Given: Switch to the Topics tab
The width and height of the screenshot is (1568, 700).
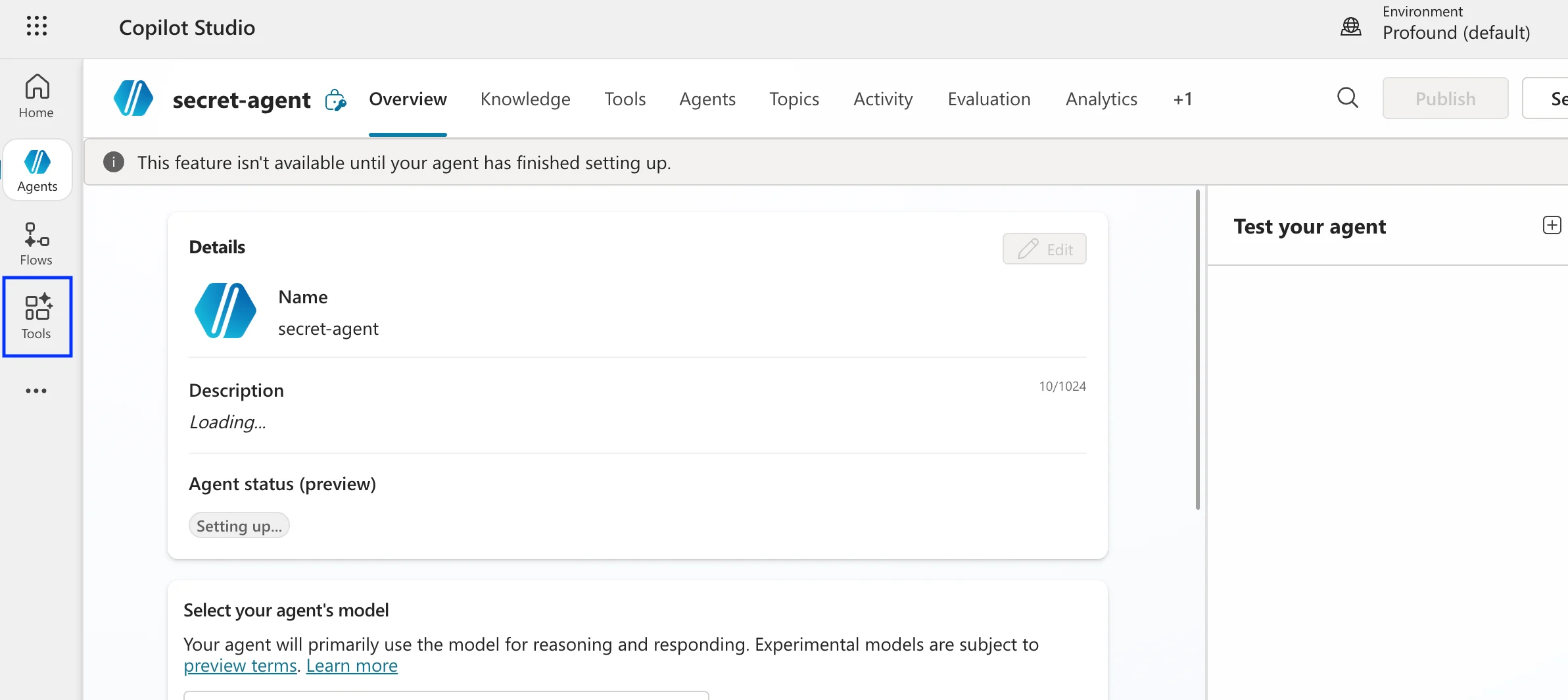Looking at the screenshot, I should 794,99.
